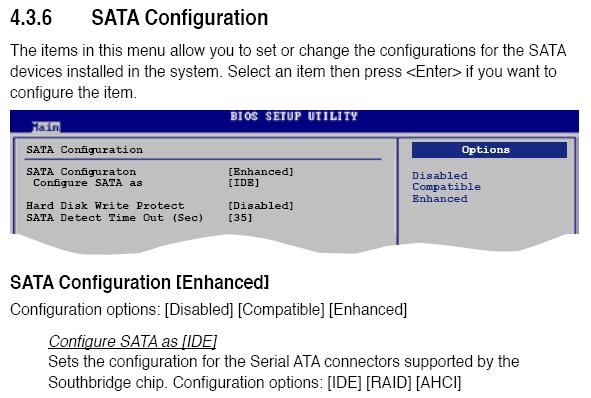This screenshot has height=398, width=591.
Task: Change Hard Disk Write Protect [Disabled] value
Action: (x=260, y=206)
